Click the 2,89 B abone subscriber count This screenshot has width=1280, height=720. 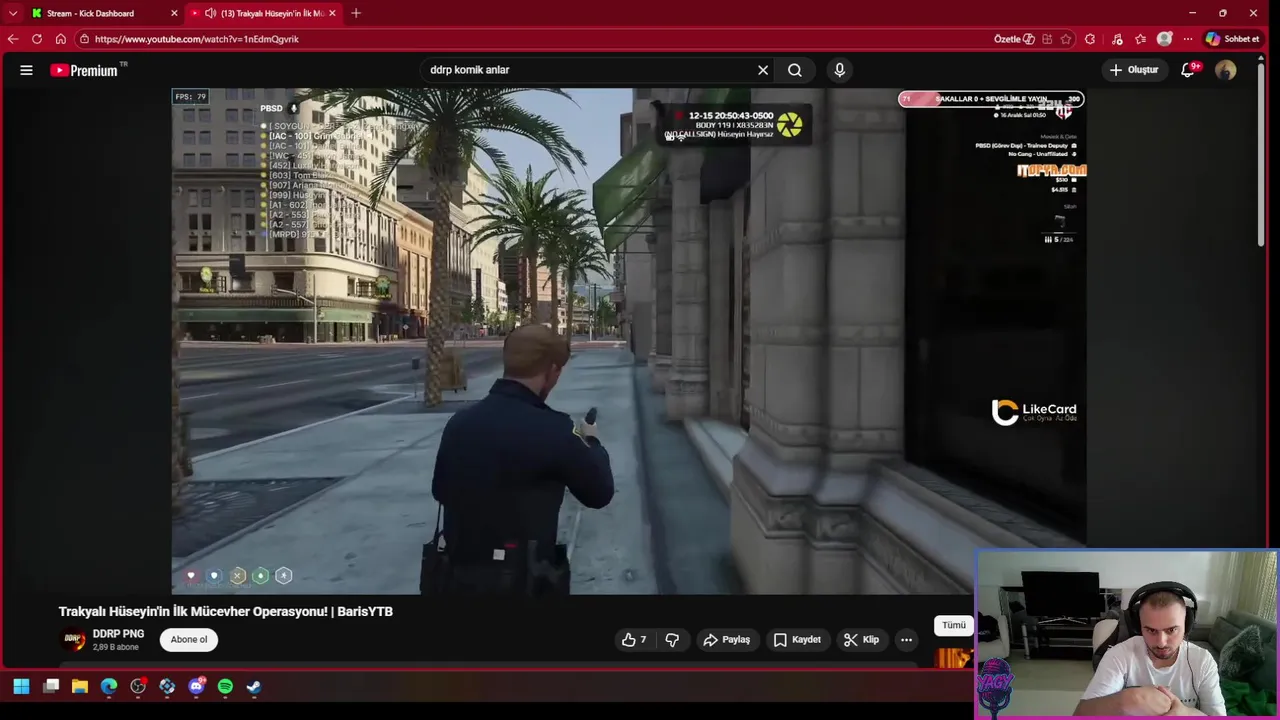[116, 647]
